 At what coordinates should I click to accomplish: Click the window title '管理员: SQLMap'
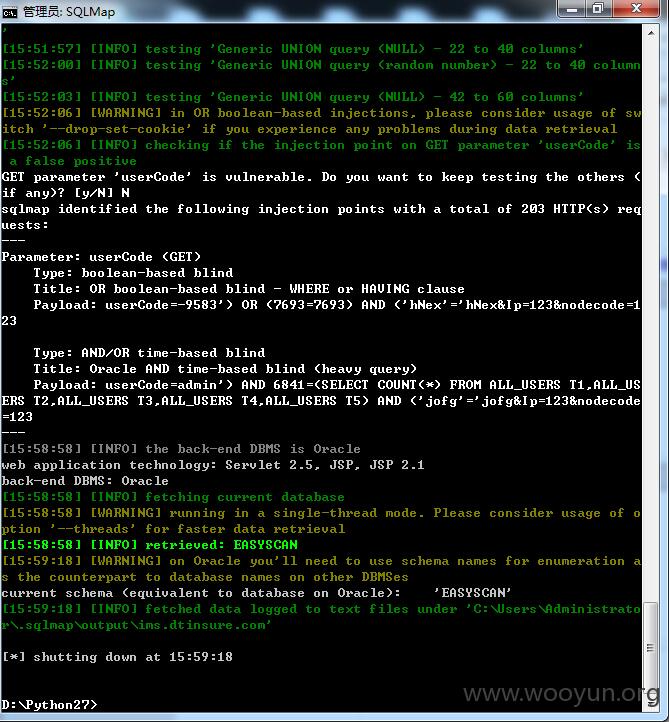pyautogui.click(x=69, y=12)
